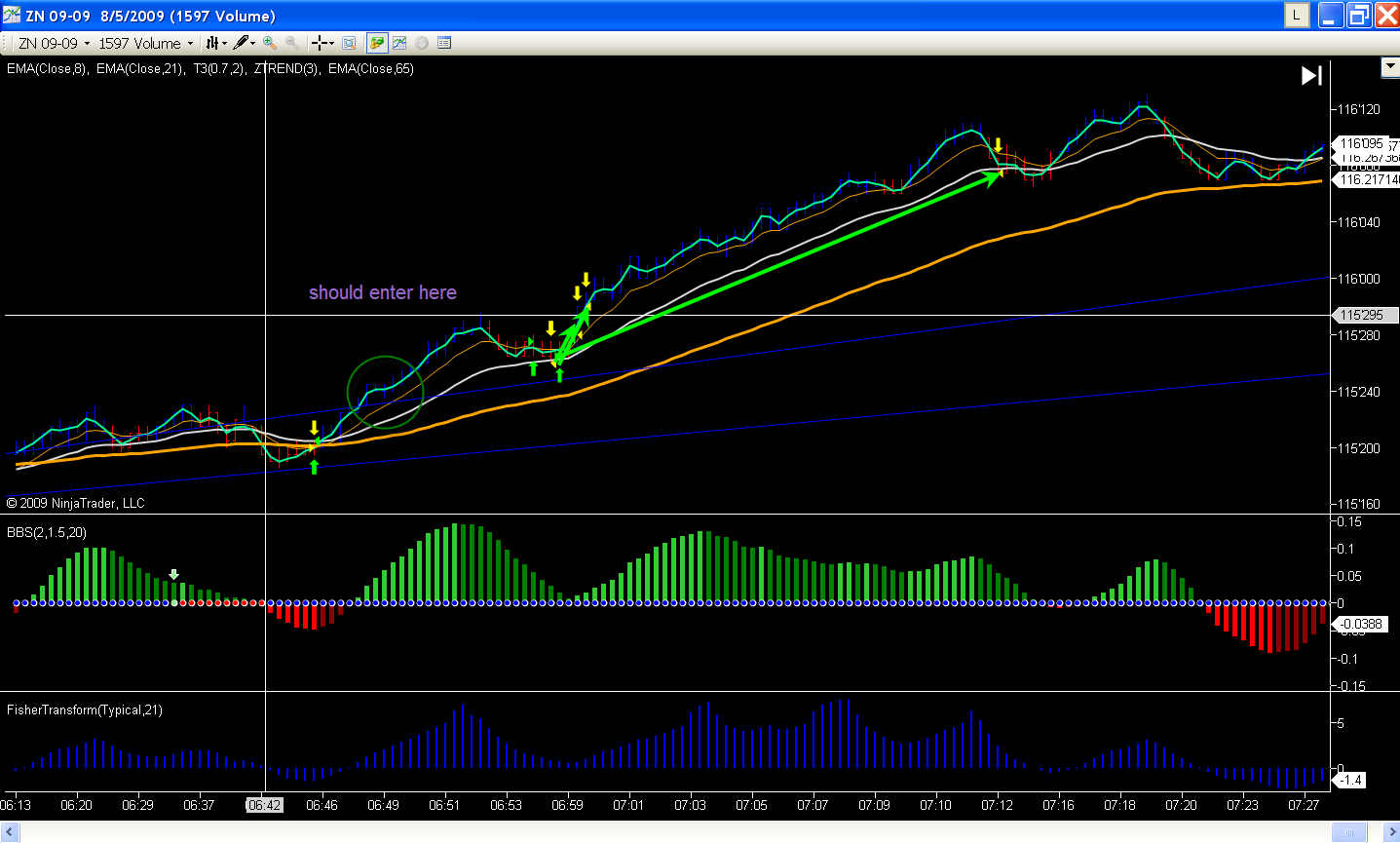Minimize the chart window
The width and height of the screenshot is (1400, 843).
(1331, 15)
